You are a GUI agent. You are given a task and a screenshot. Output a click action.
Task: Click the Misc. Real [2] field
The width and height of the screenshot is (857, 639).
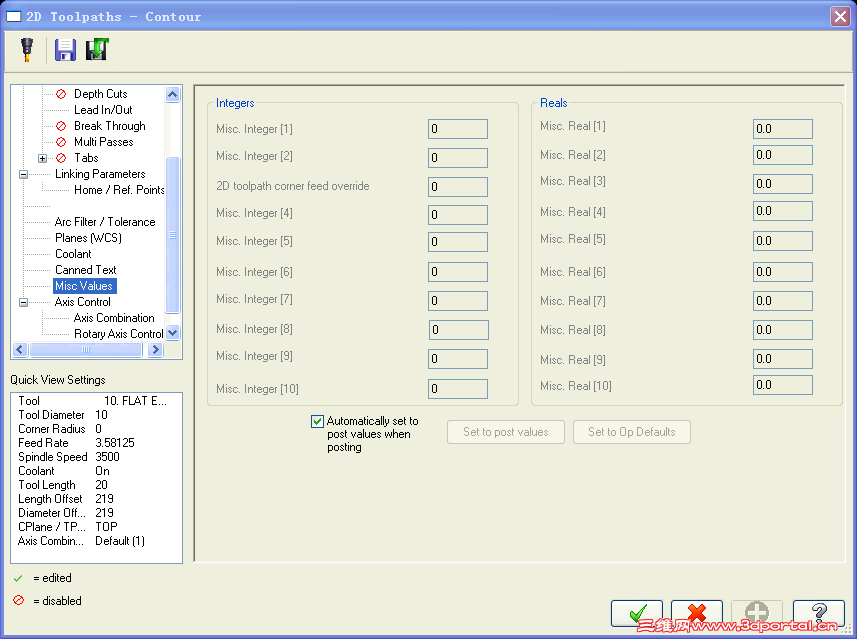pyautogui.click(x=783, y=155)
